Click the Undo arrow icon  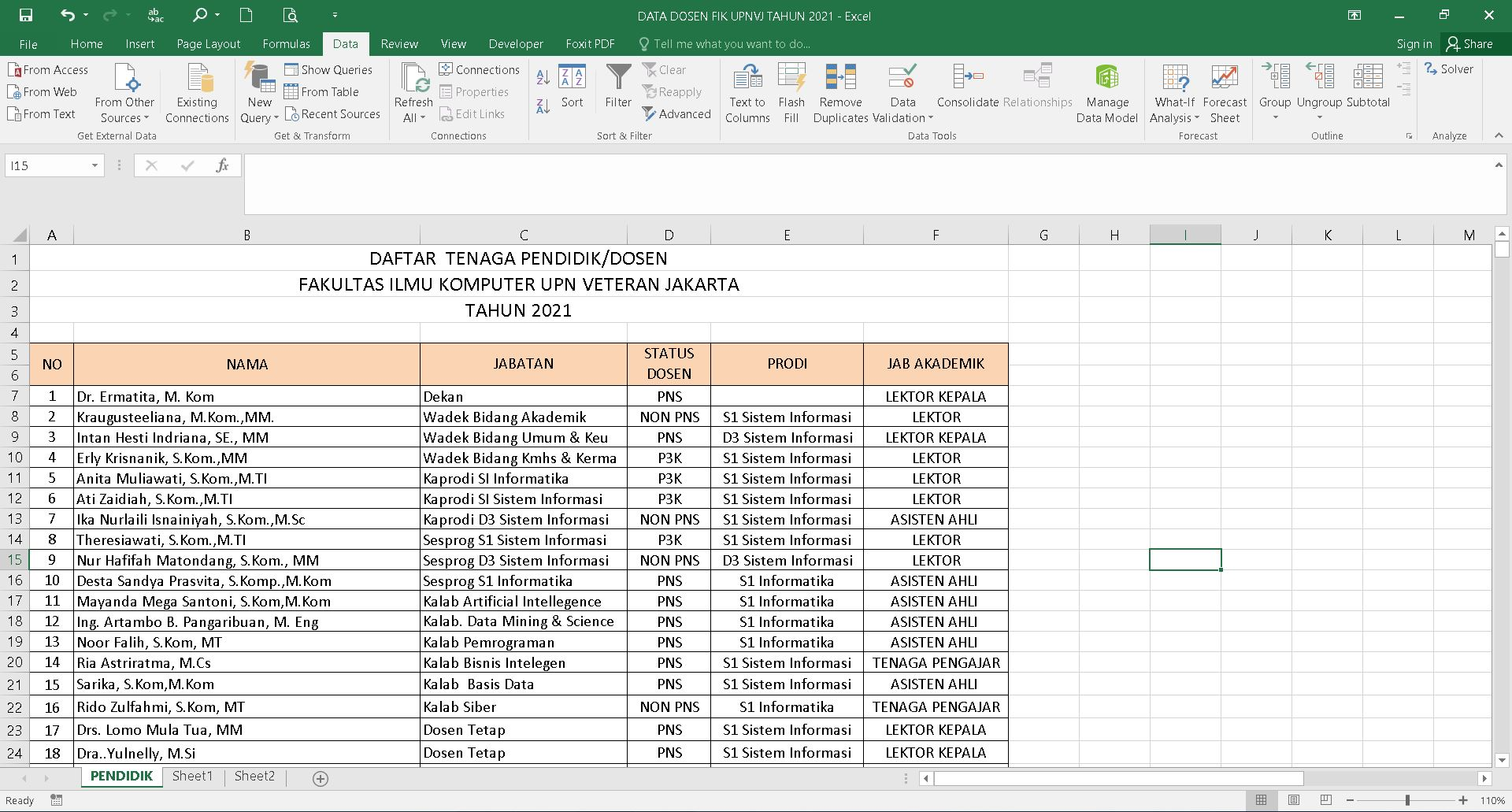coord(67,15)
